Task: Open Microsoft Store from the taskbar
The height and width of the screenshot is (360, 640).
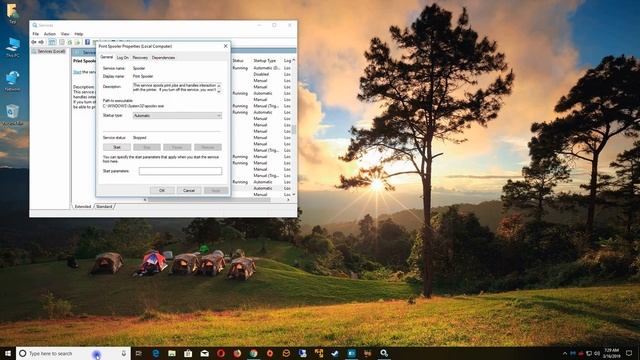Action: coord(188,353)
